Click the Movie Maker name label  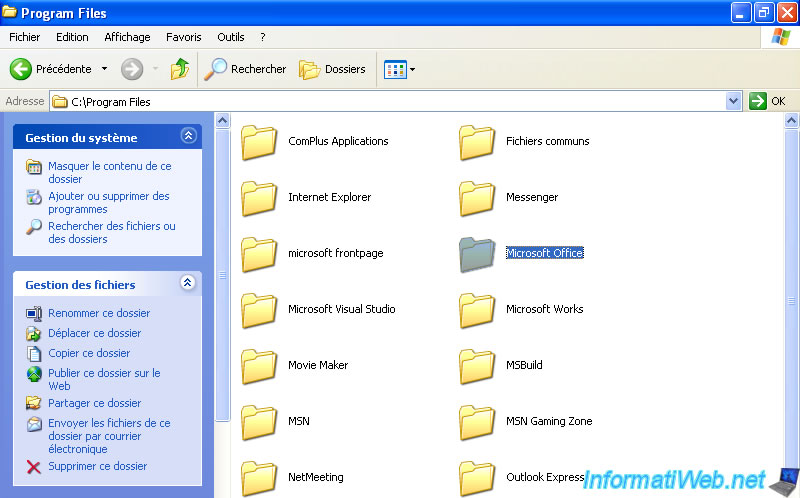[318, 365]
